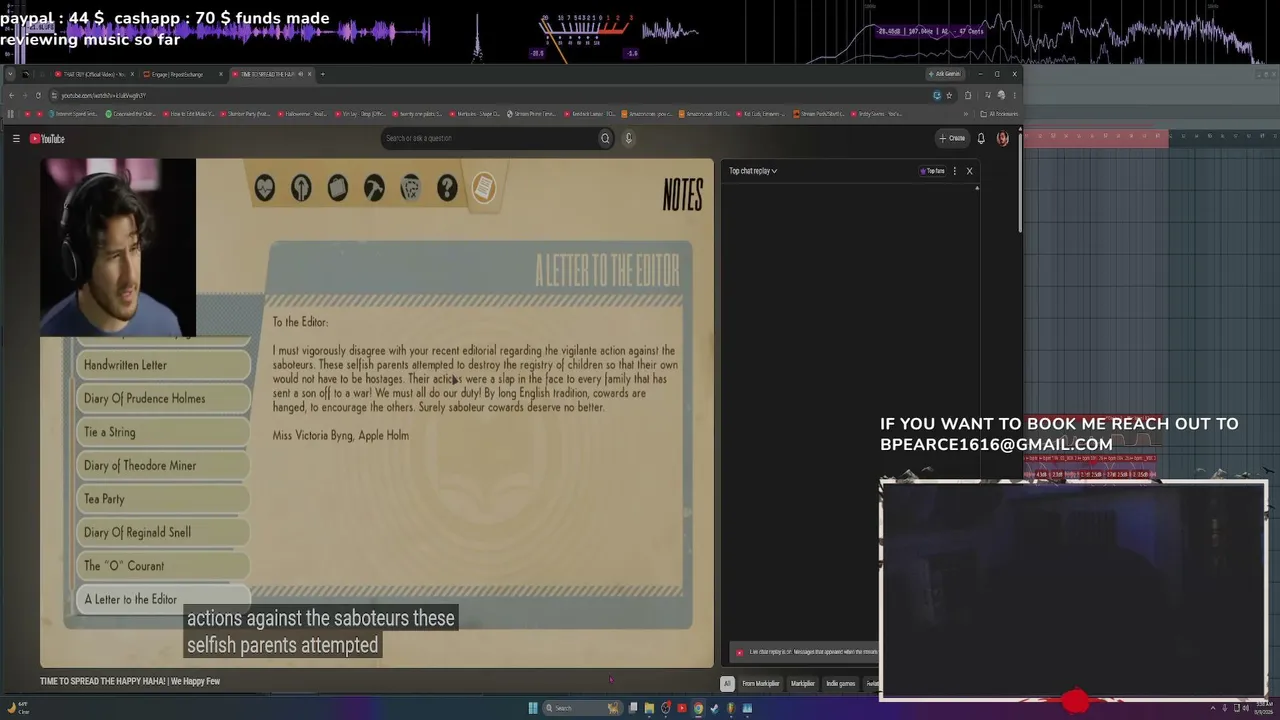Select the From Markiplier filter chip

[760, 684]
